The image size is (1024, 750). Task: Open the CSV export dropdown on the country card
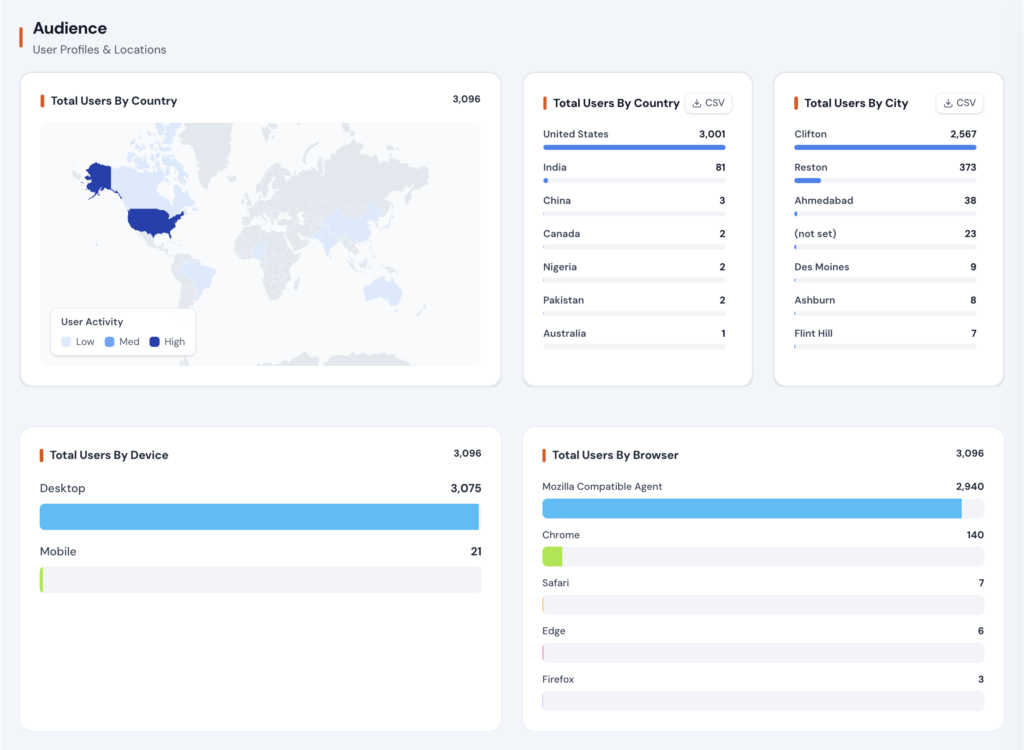708,102
